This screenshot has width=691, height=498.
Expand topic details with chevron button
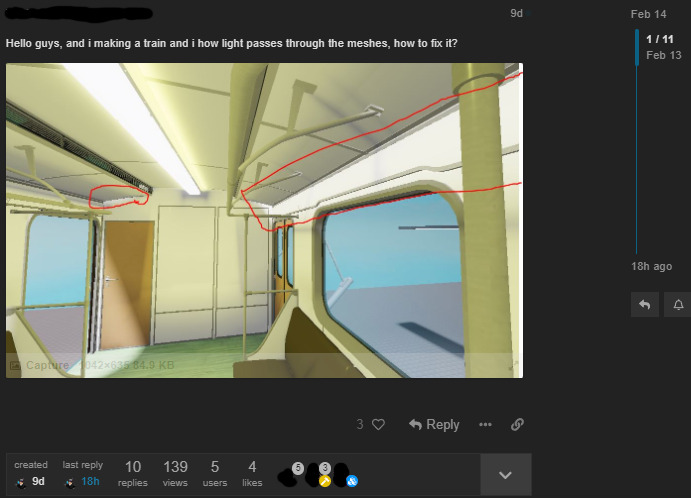(x=505, y=475)
